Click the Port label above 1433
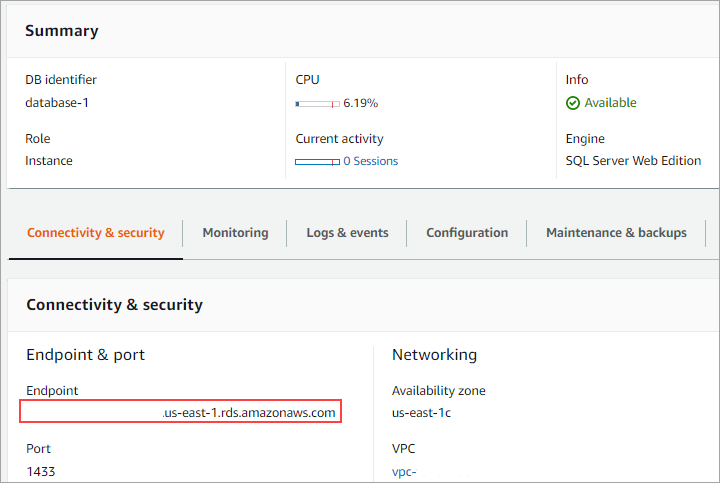 (x=38, y=449)
